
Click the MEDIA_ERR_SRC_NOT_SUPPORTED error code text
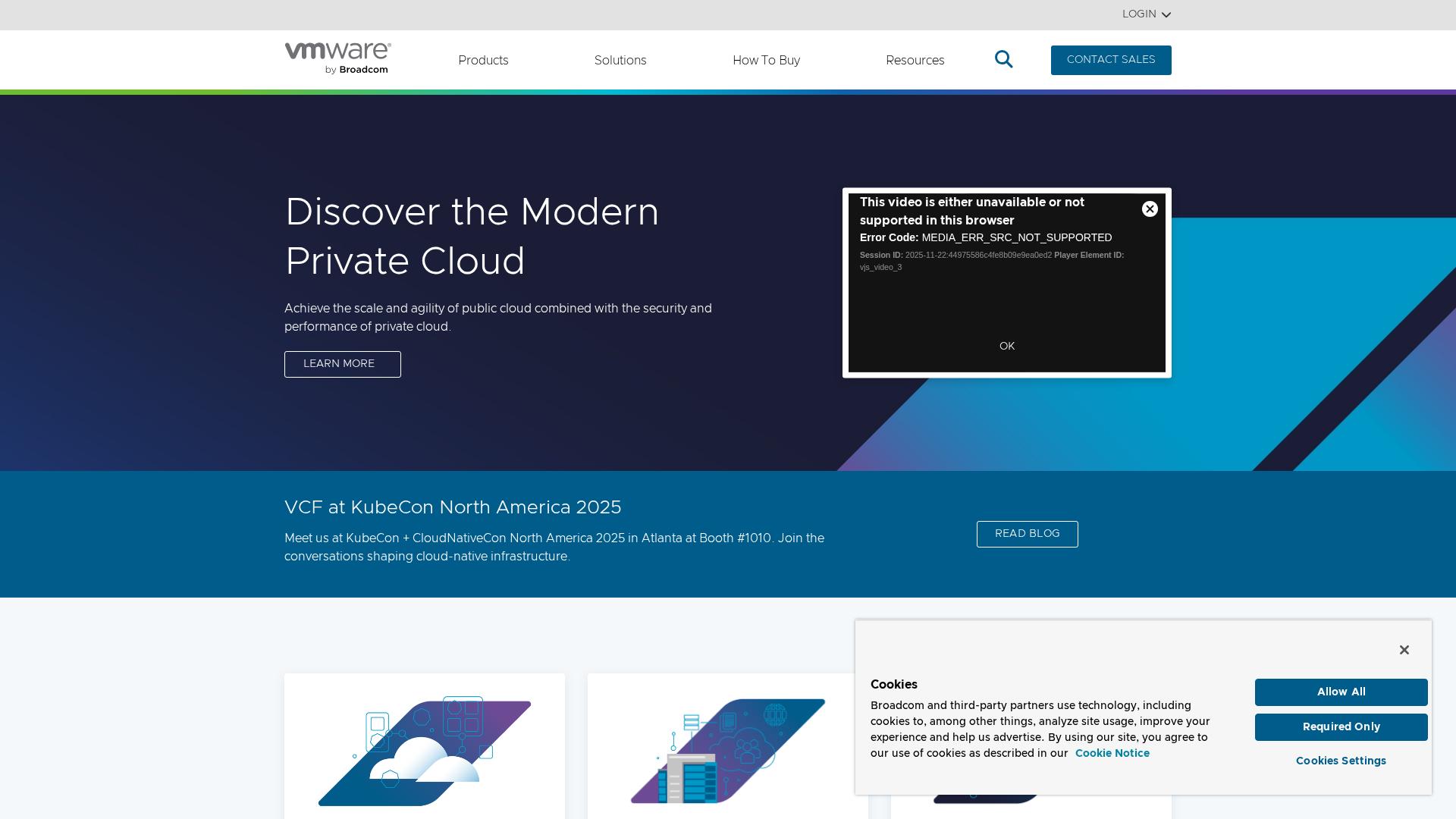(x=1016, y=238)
